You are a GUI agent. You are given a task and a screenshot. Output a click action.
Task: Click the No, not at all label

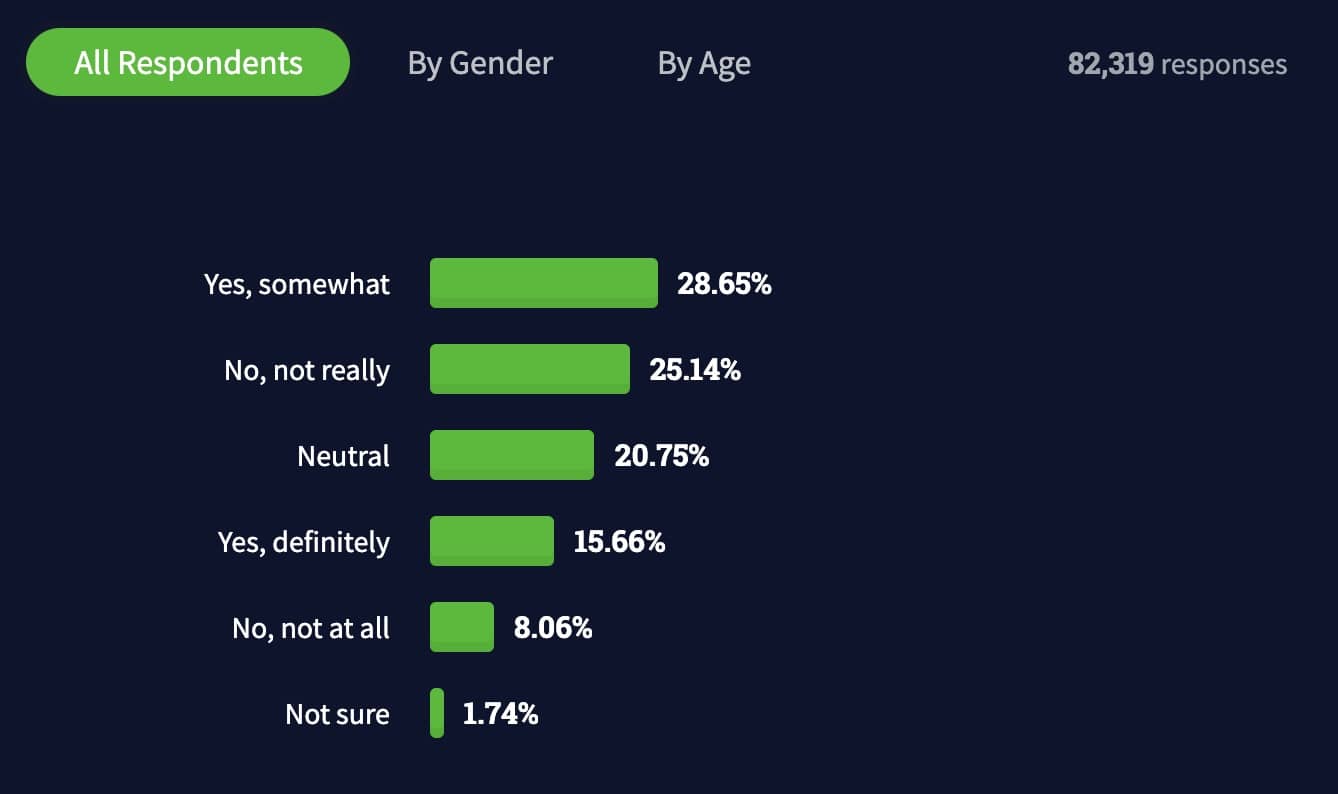tap(311, 628)
